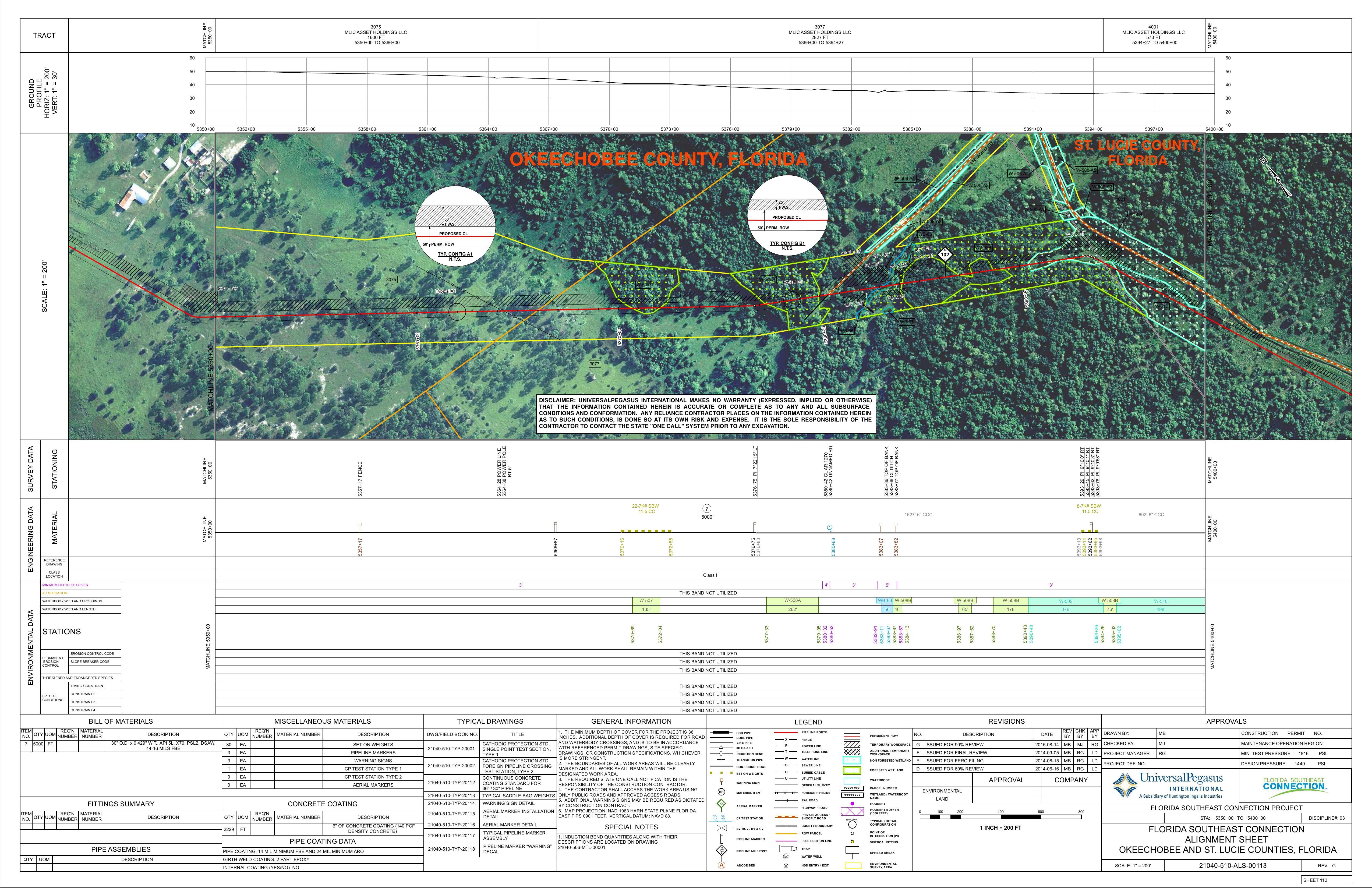Viewport: 1372px width, 888px height.
Task: Click the Forested Wetland green swatch
Action: tap(852, 771)
